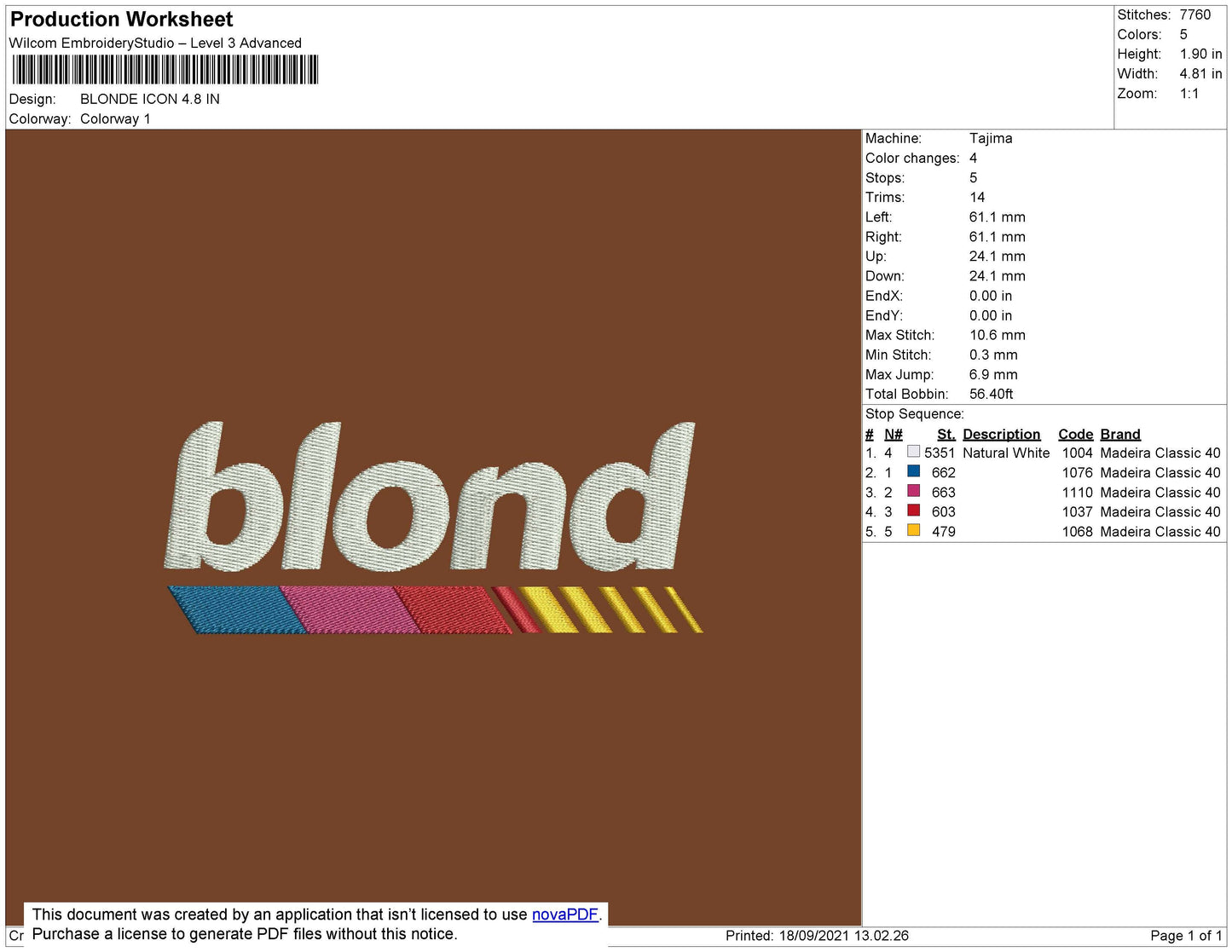This screenshot has height=952, width=1232.
Task: Click the 'Brand' column header
Action: coord(1120,435)
